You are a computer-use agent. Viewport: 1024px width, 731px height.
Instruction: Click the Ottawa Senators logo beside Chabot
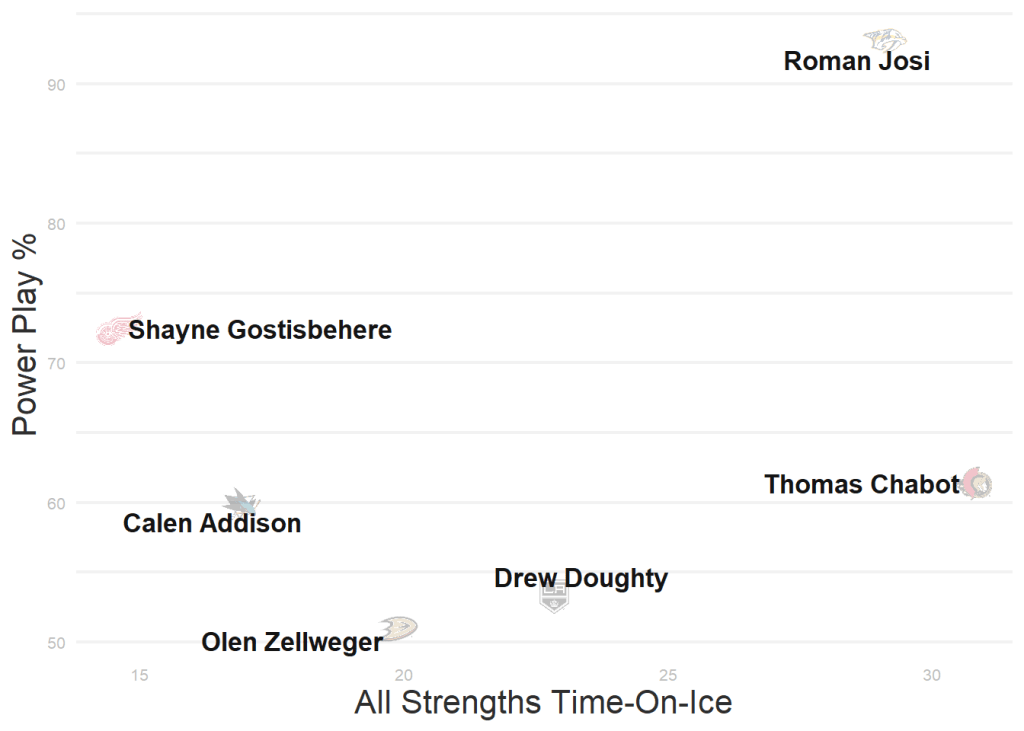tap(977, 484)
